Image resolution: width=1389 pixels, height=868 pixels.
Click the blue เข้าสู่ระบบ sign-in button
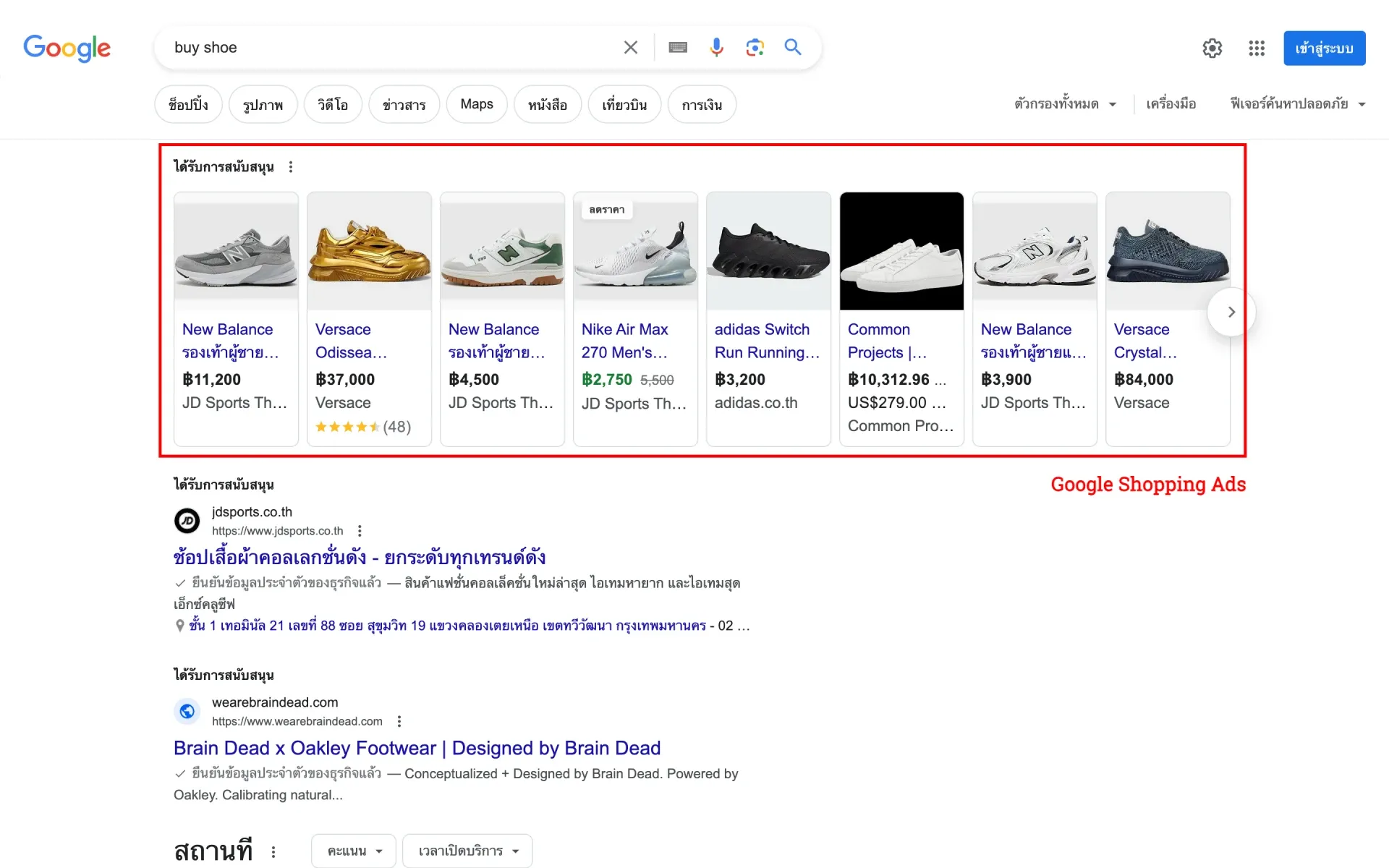pos(1325,48)
